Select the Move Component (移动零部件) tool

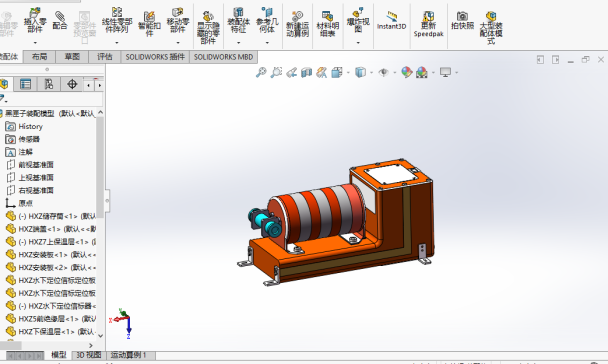coord(178,21)
